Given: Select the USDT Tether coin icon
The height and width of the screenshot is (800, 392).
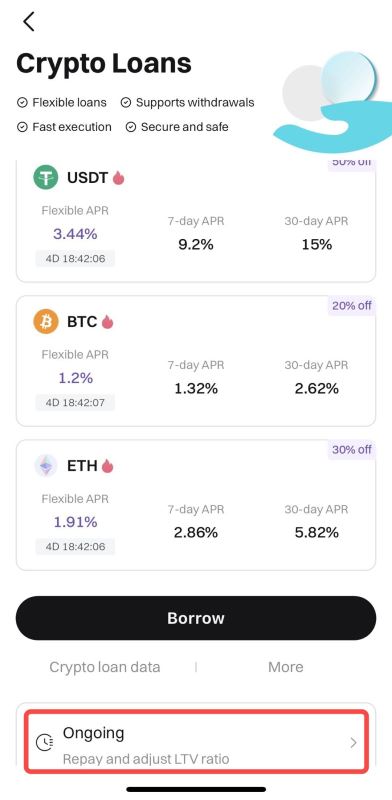Looking at the screenshot, I should click(46, 178).
